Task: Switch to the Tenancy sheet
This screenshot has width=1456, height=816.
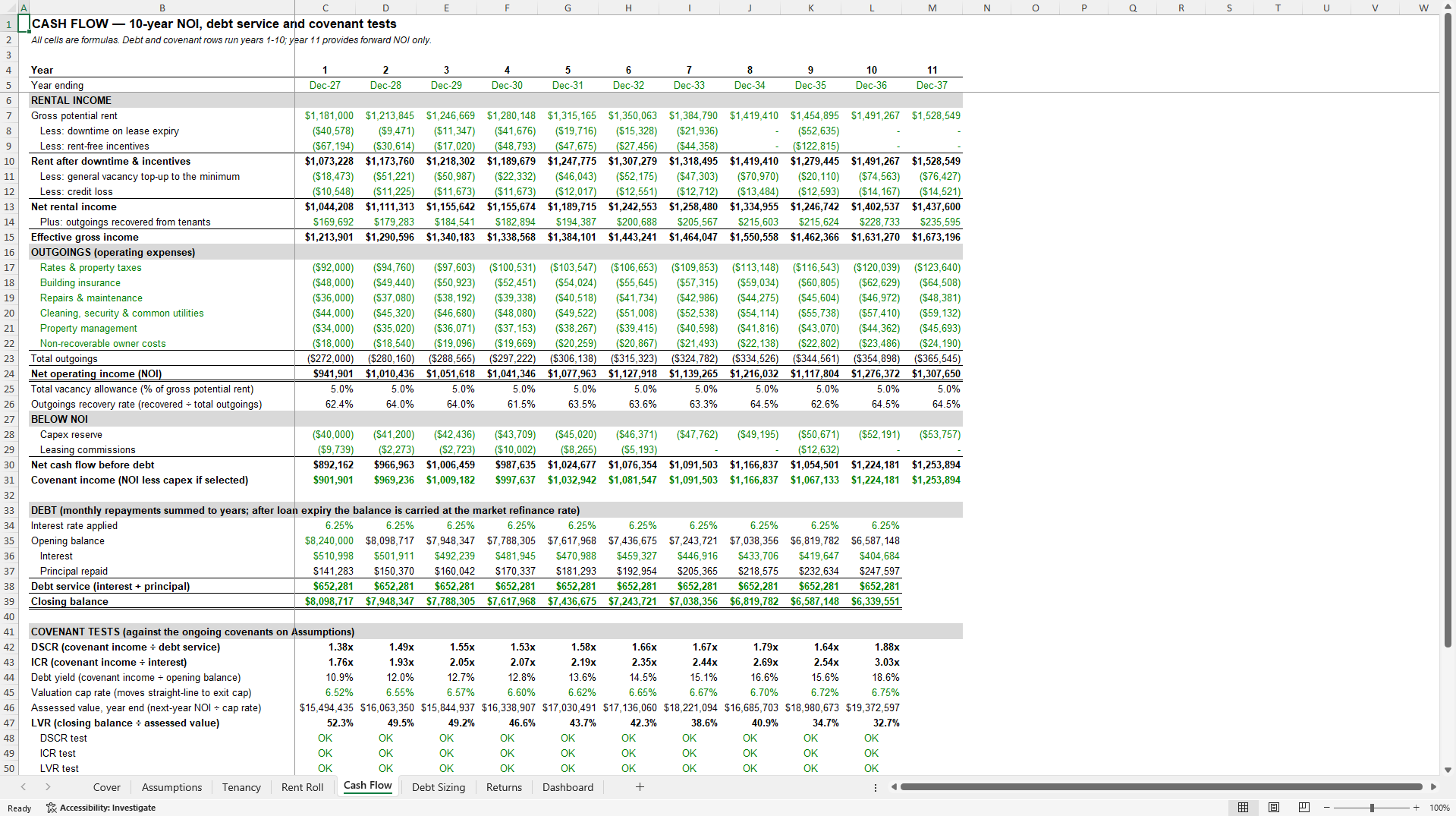Action: click(x=241, y=787)
